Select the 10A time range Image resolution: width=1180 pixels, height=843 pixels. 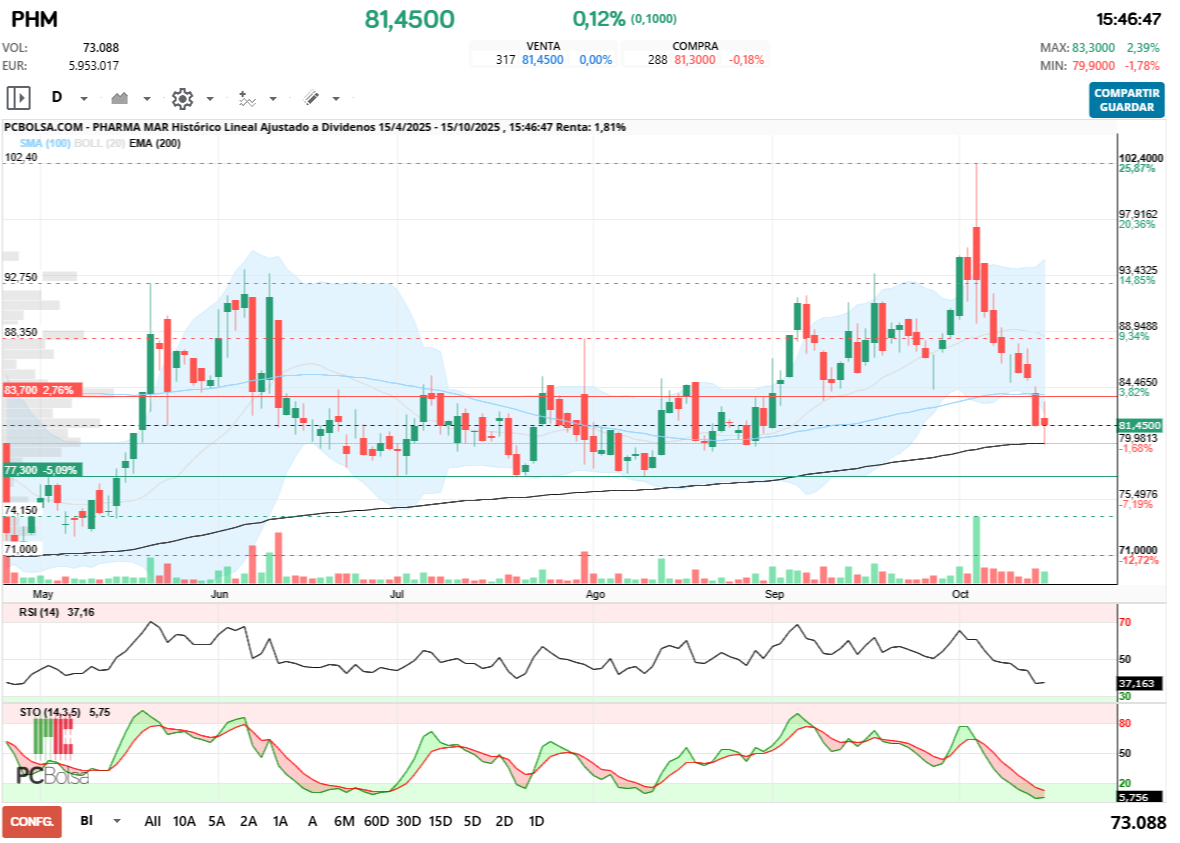pos(184,821)
